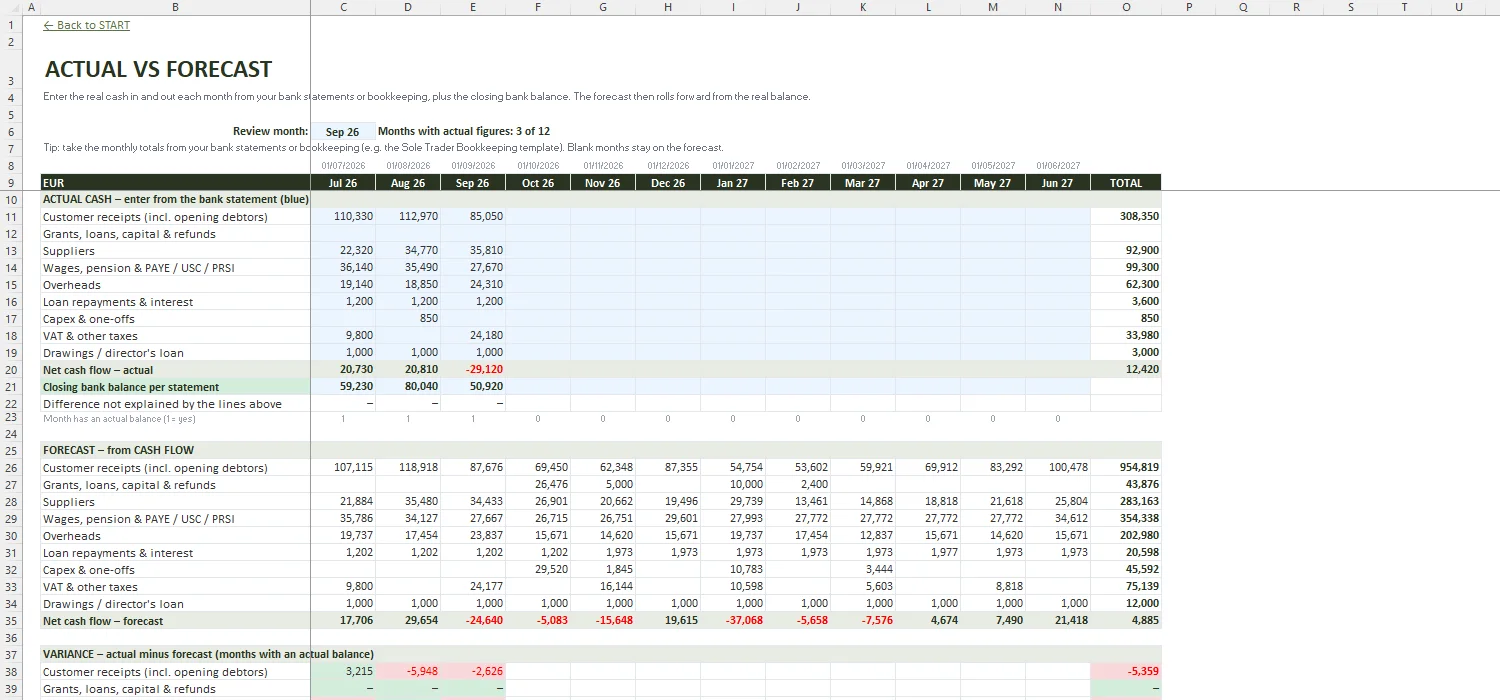1500x700 pixels.
Task: Click the 'ACTUAL CASH – enter from the bank statement' header
Action: (x=175, y=200)
